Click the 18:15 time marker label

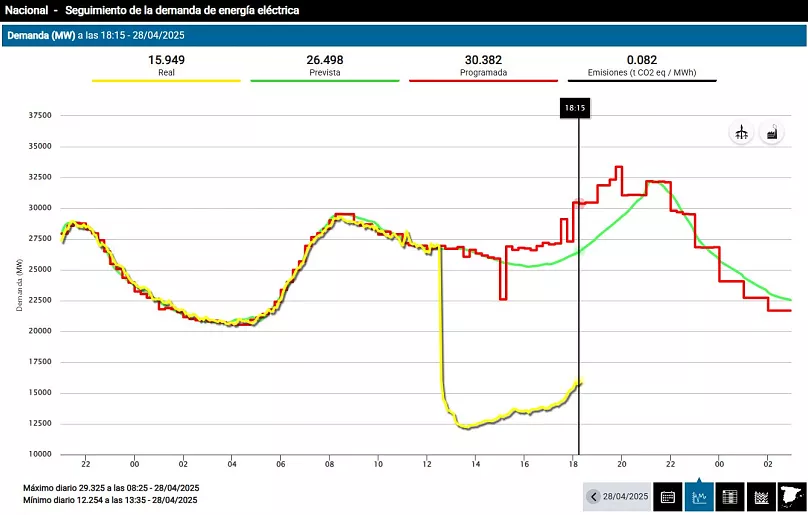[x=575, y=108]
